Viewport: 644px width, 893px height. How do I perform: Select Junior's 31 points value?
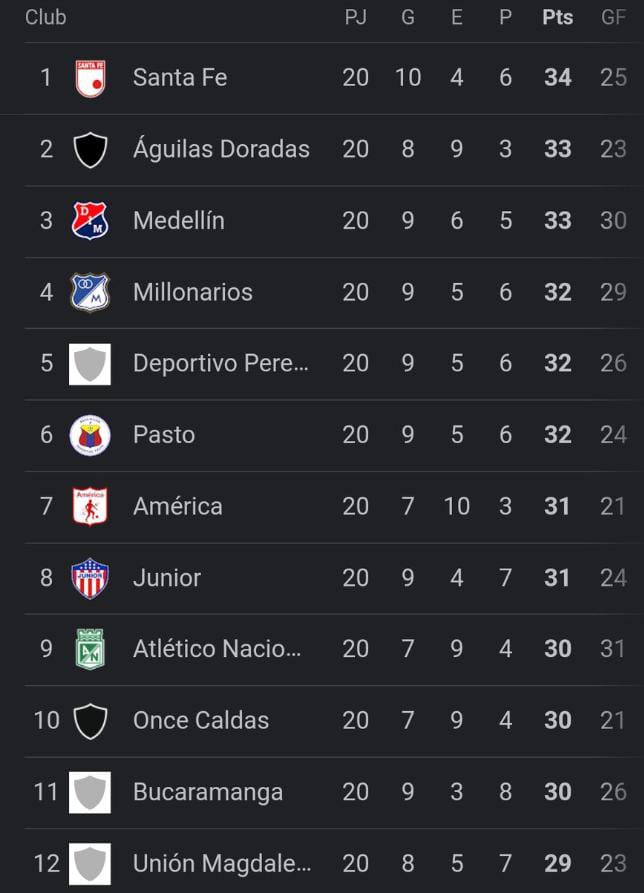[558, 578]
